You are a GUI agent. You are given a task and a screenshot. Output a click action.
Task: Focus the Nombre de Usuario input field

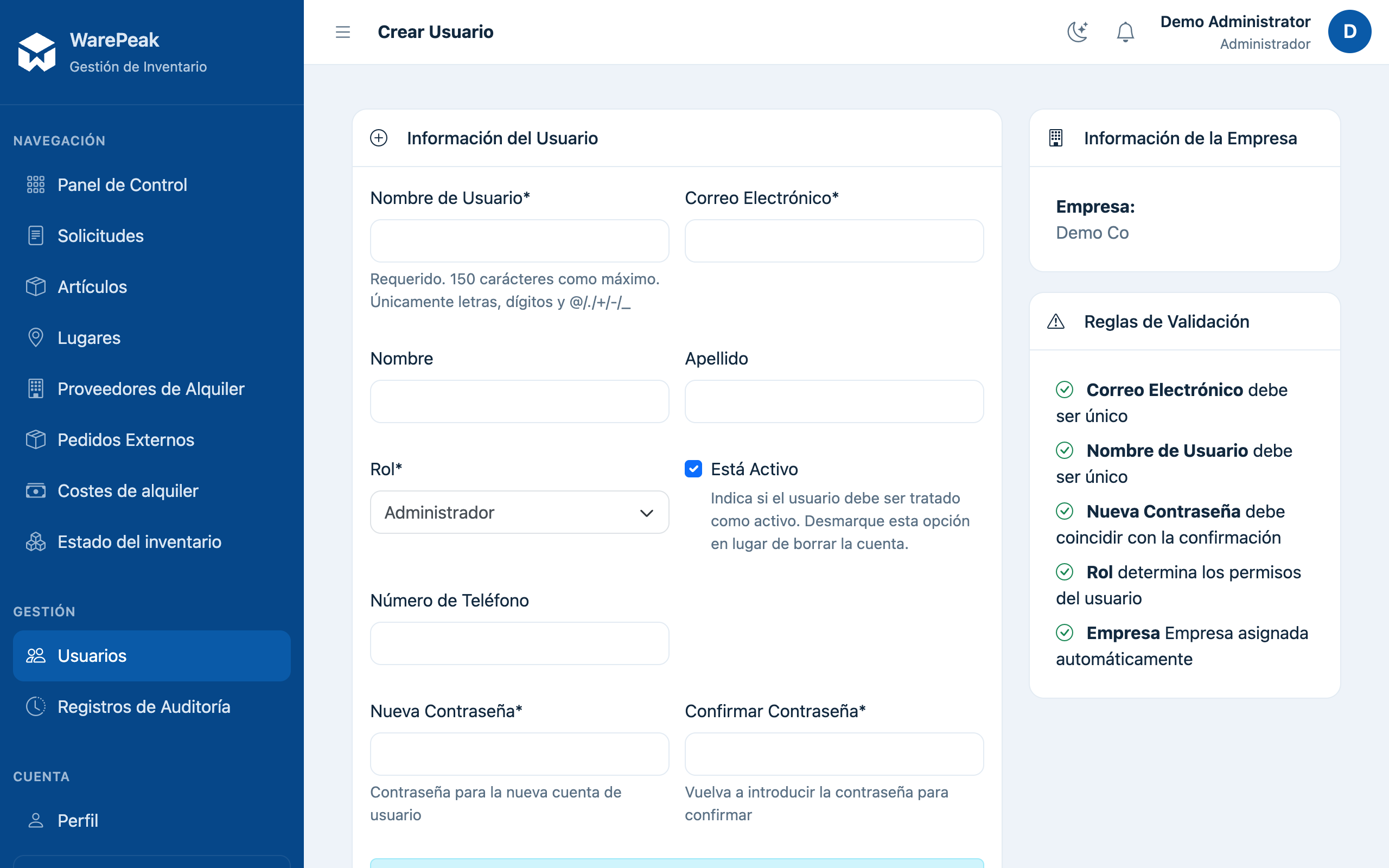point(519,241)
